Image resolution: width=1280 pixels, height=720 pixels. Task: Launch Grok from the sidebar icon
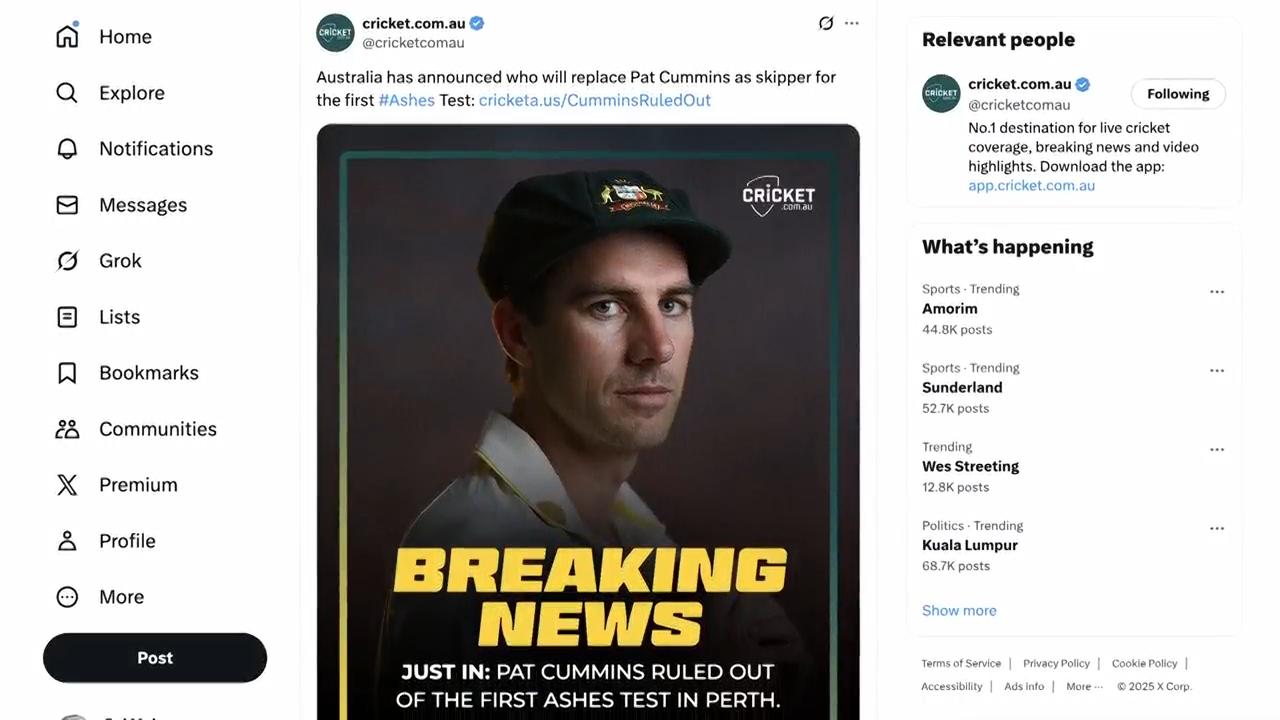67,261
